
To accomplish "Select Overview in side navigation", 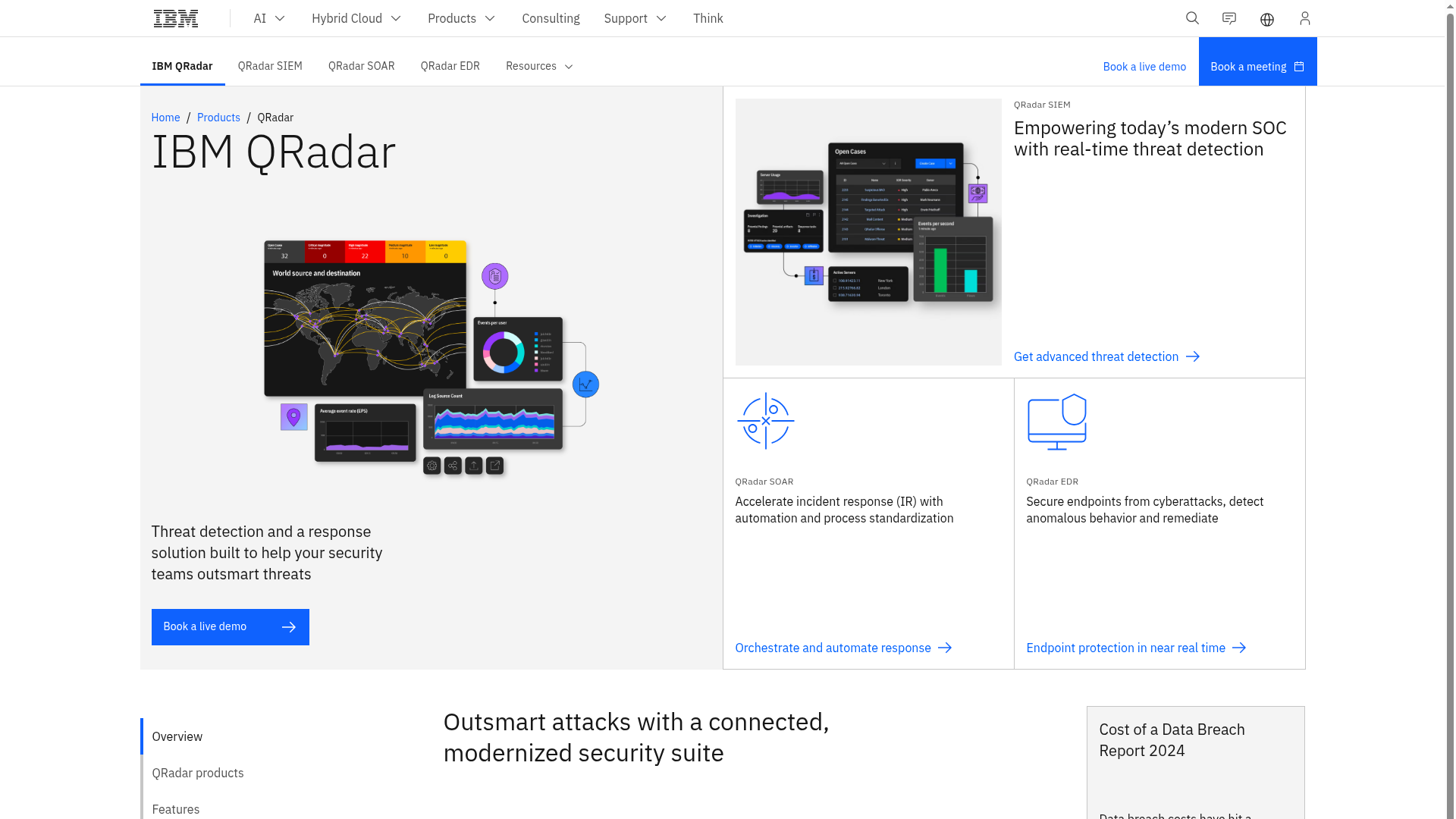I will tap(177, 736).
